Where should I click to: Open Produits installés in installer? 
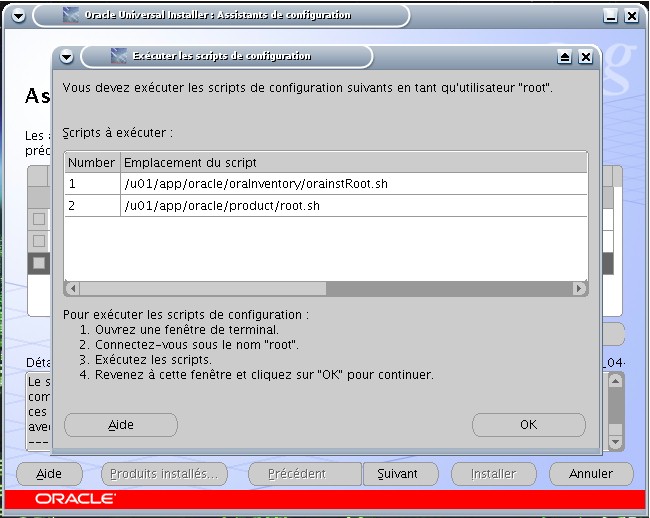pos(164,474)
